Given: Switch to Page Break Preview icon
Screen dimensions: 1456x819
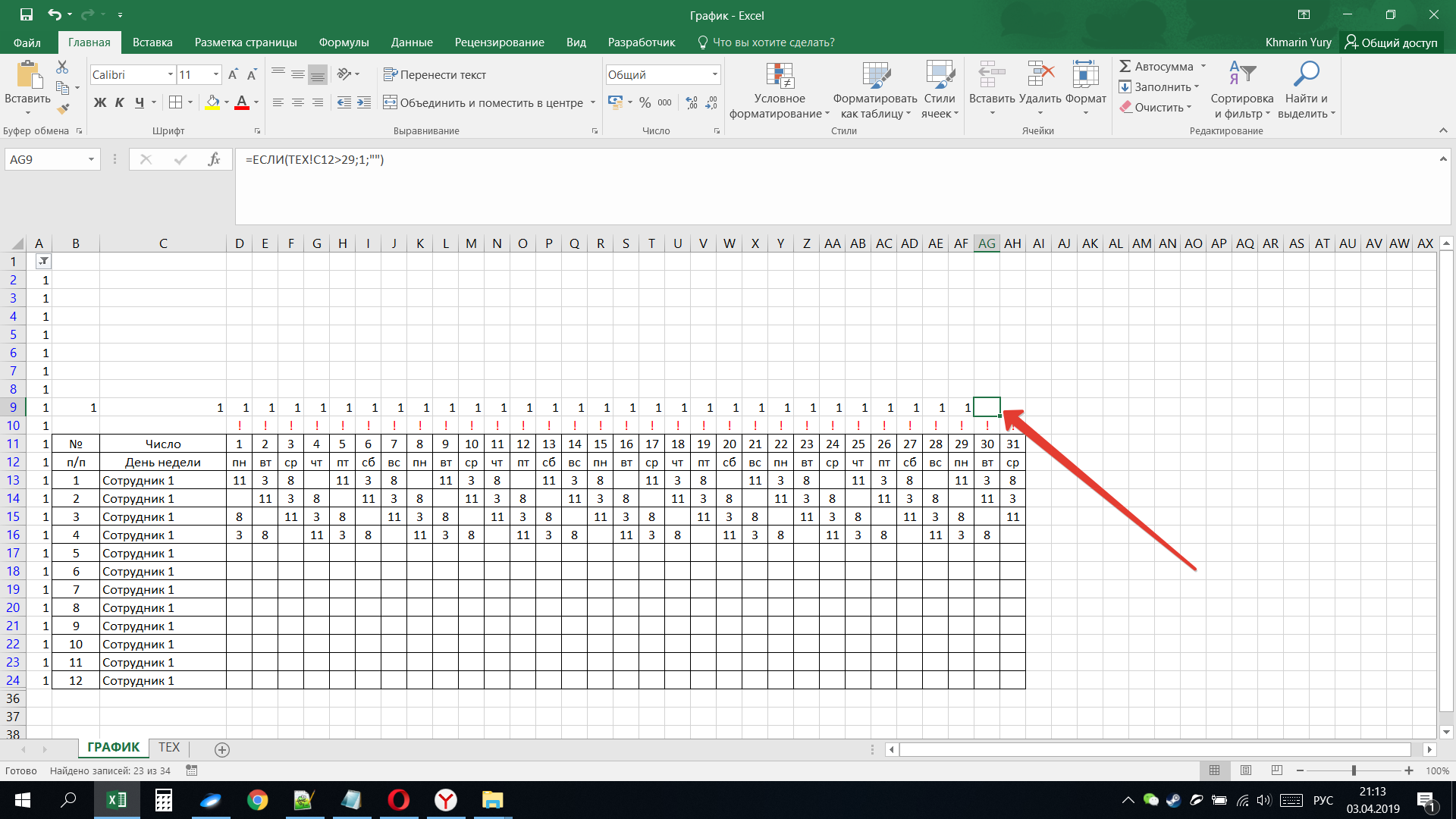Looking at the screenshot, I should click(x=1276, y=770).
